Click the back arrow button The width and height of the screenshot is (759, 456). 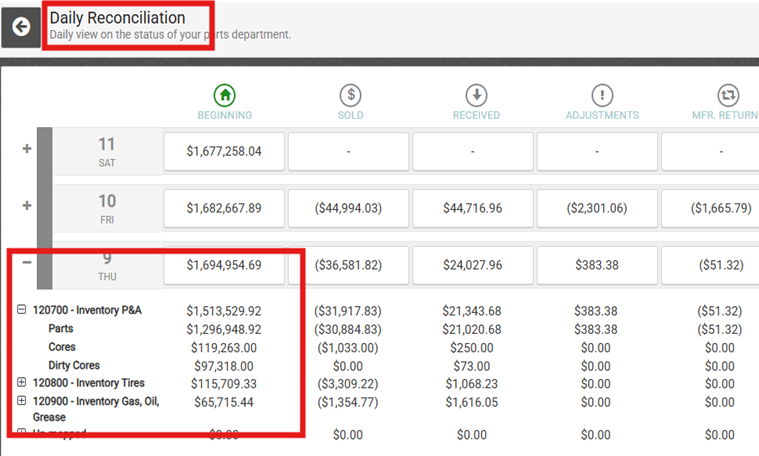click(x=21, y=27)
